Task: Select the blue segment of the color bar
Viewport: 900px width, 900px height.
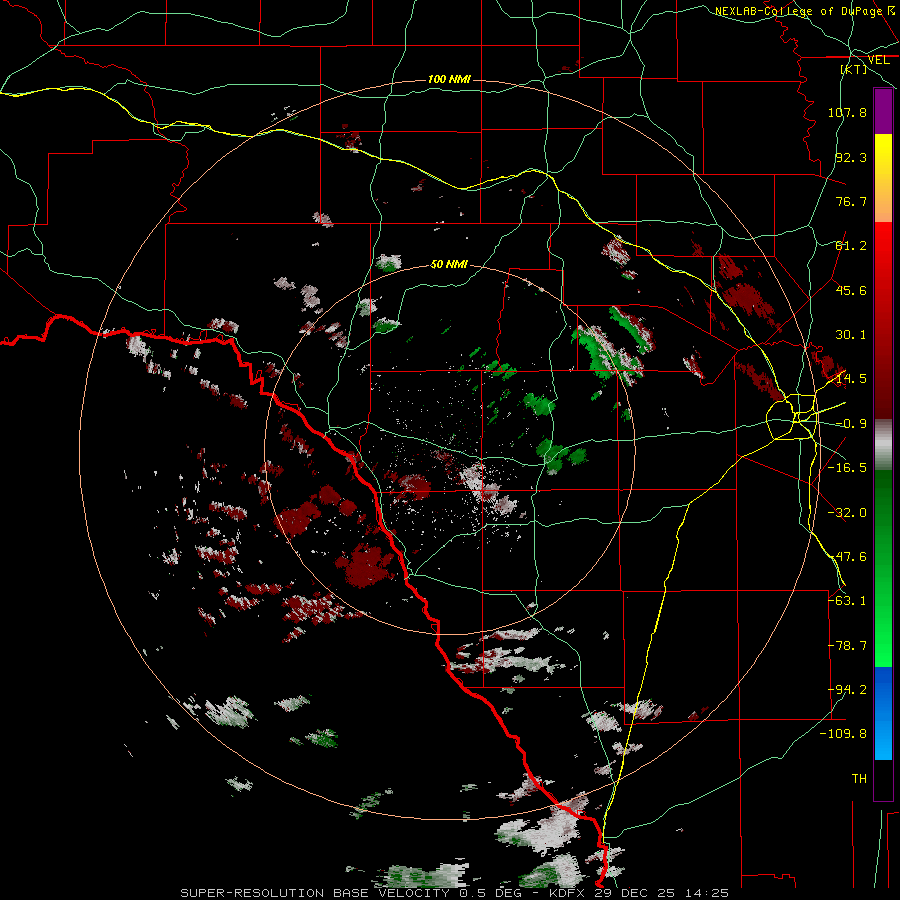Action: [x=883, y=713]
